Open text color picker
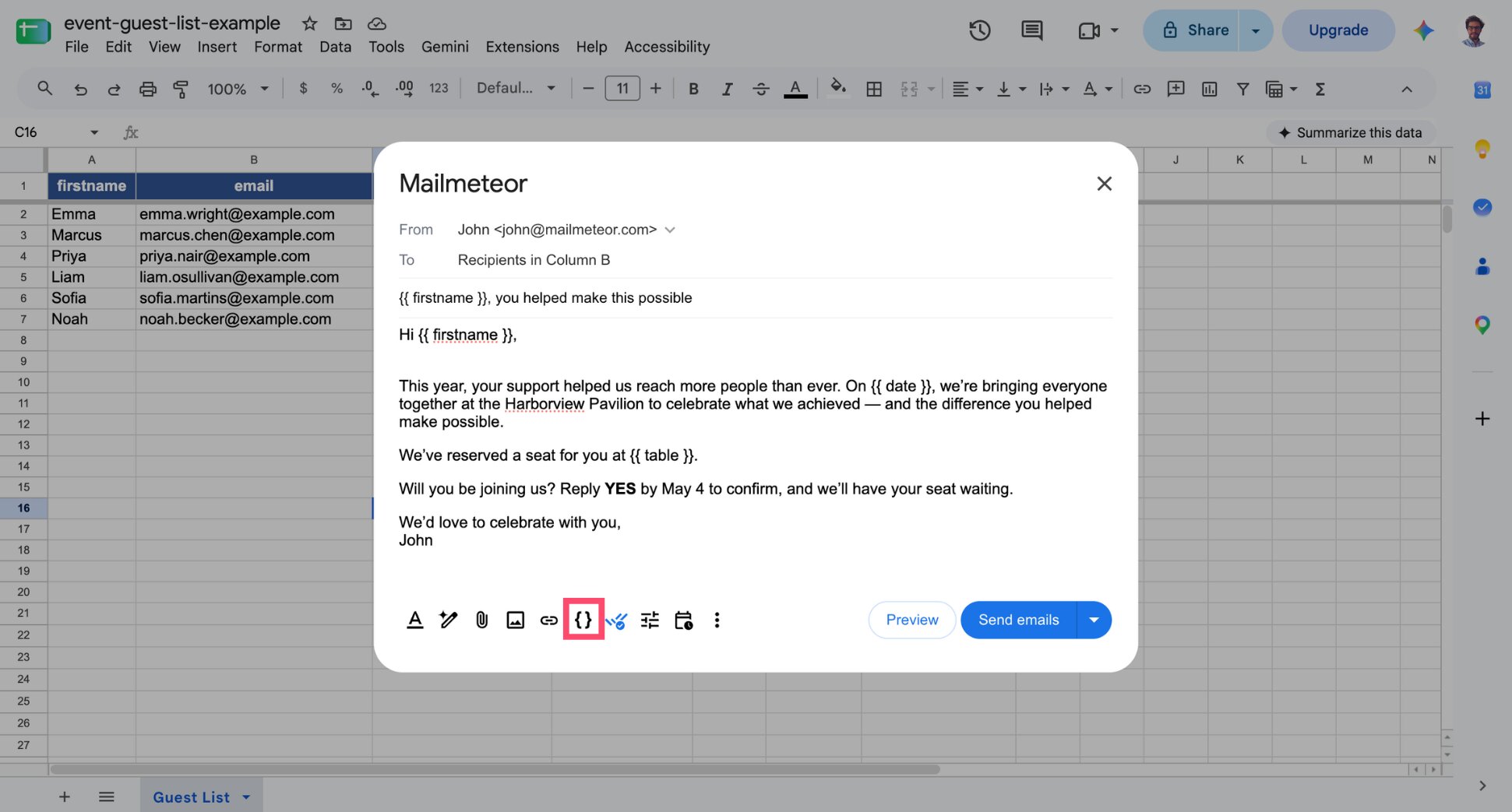 (x=795, y=89)
